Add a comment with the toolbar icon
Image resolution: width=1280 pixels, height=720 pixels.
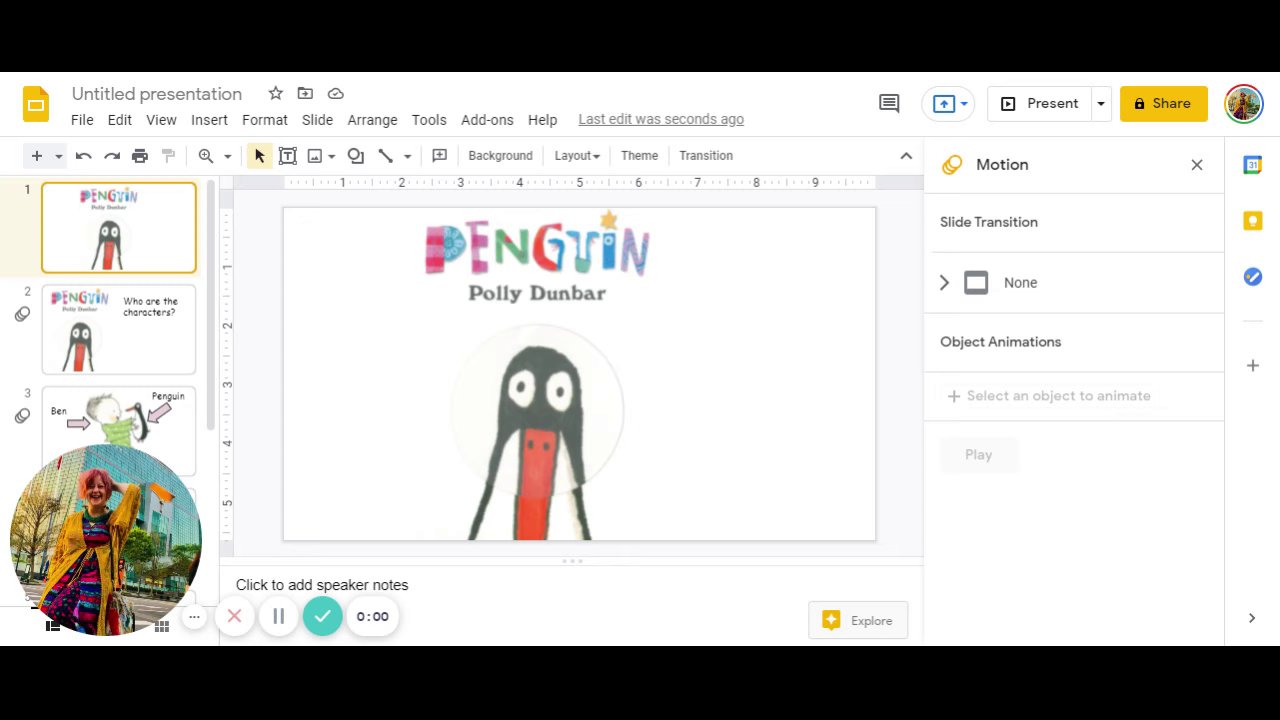[439, 156]
